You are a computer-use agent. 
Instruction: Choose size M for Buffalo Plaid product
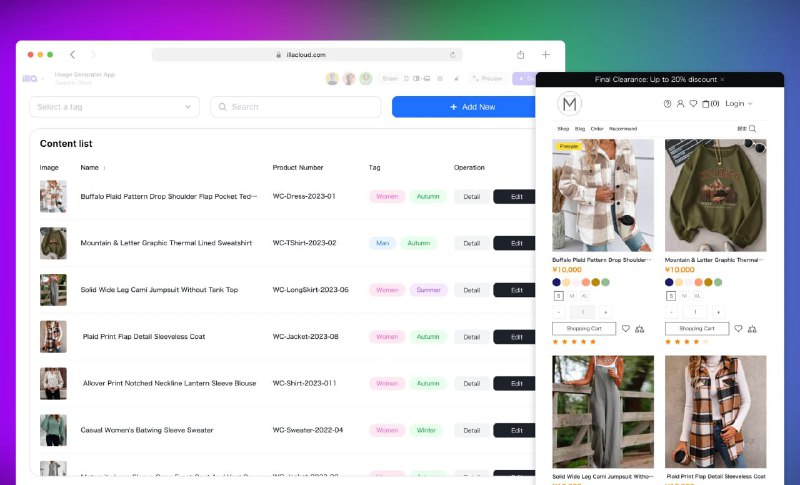[x=572, y=296]
